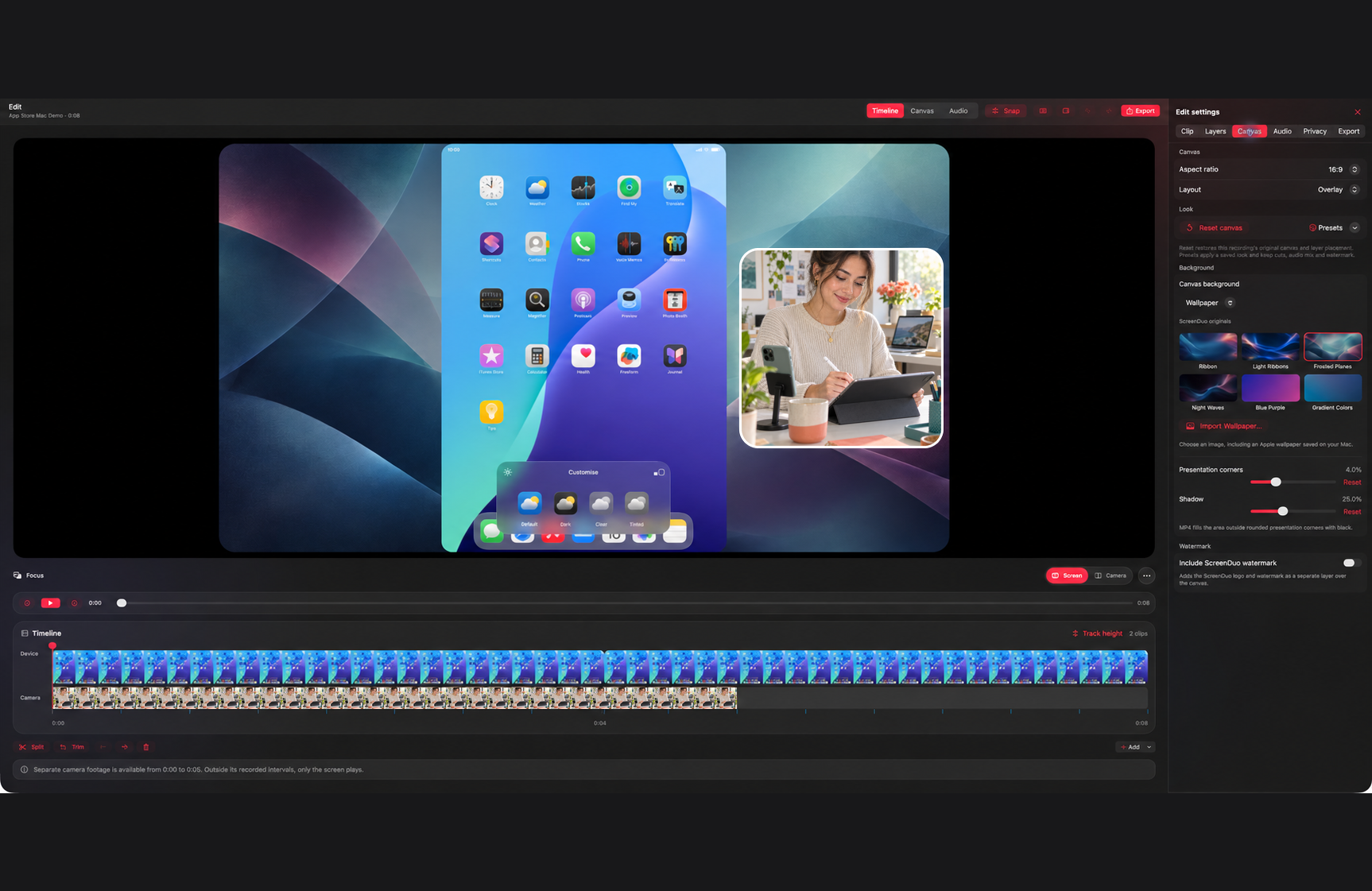The width and height of the screenshot is (1372, 891).
Task: Select the Ribbon wallpaper thumbnail
Action: tap(1207, 347)
